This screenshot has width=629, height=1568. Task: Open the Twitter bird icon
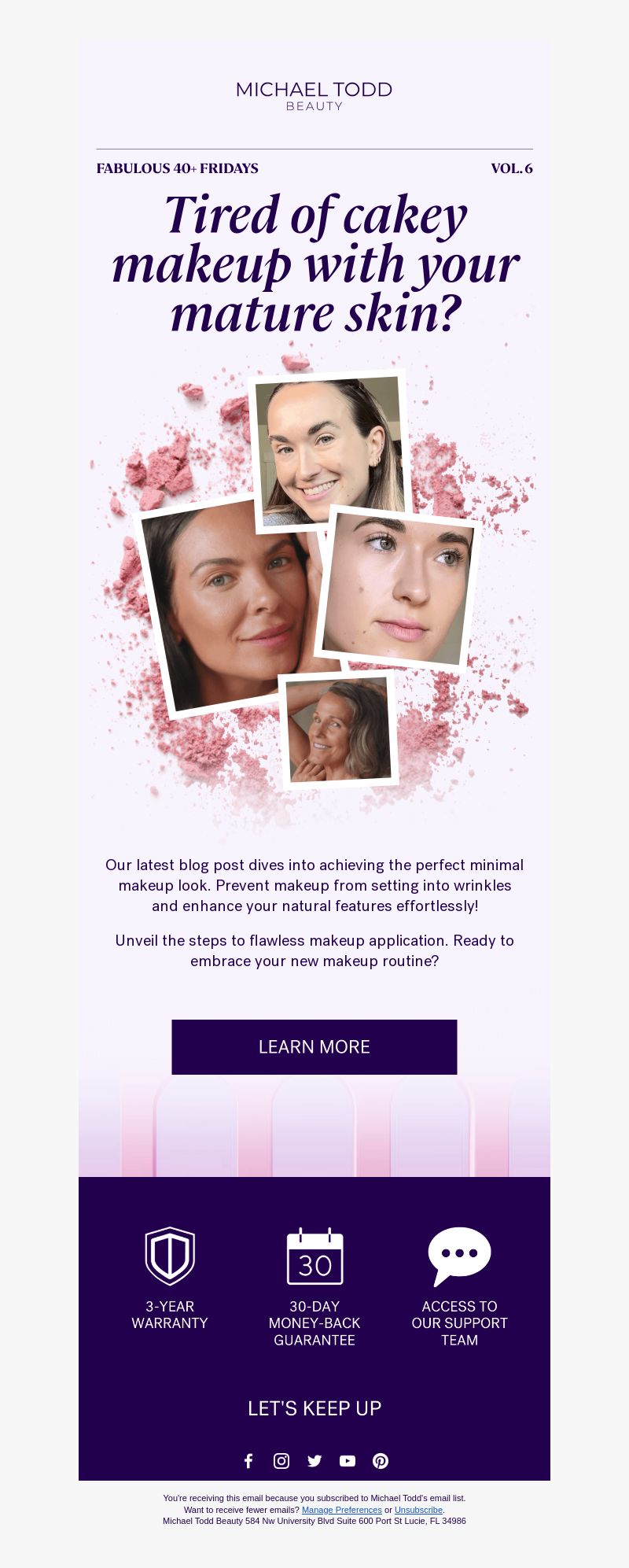(x=314, y=1461)
